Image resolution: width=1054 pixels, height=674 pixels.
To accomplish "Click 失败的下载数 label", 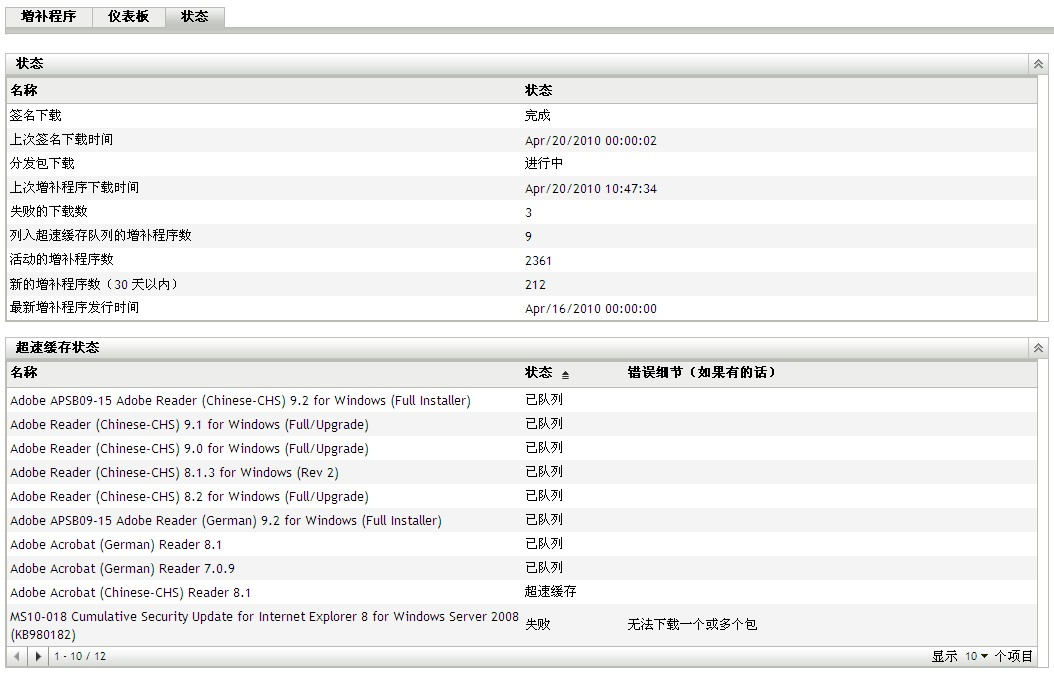I will [48, 212].
